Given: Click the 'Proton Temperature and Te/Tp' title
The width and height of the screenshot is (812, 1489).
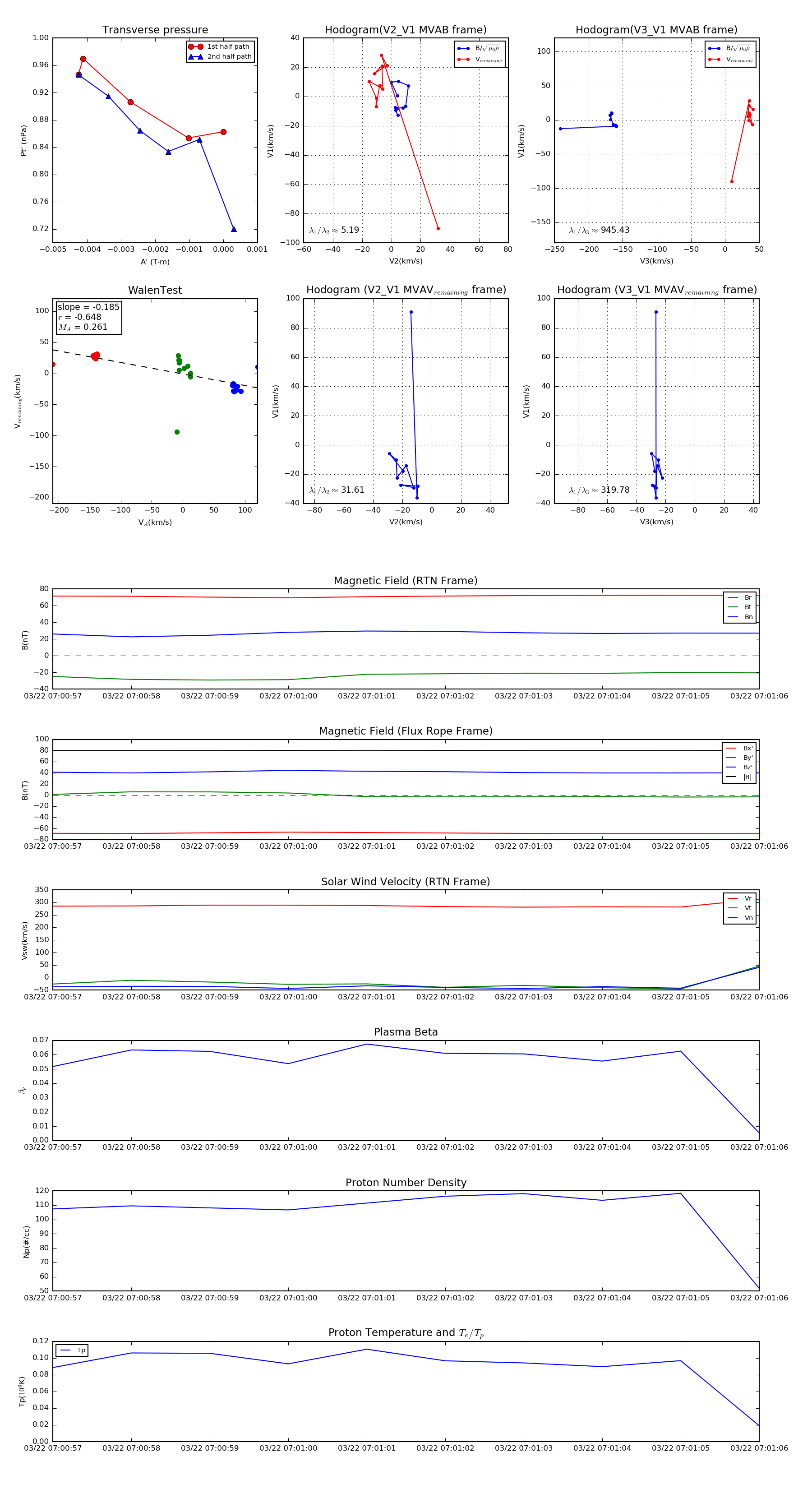Looking at the screenshot, I should [x=406, y=1332].
